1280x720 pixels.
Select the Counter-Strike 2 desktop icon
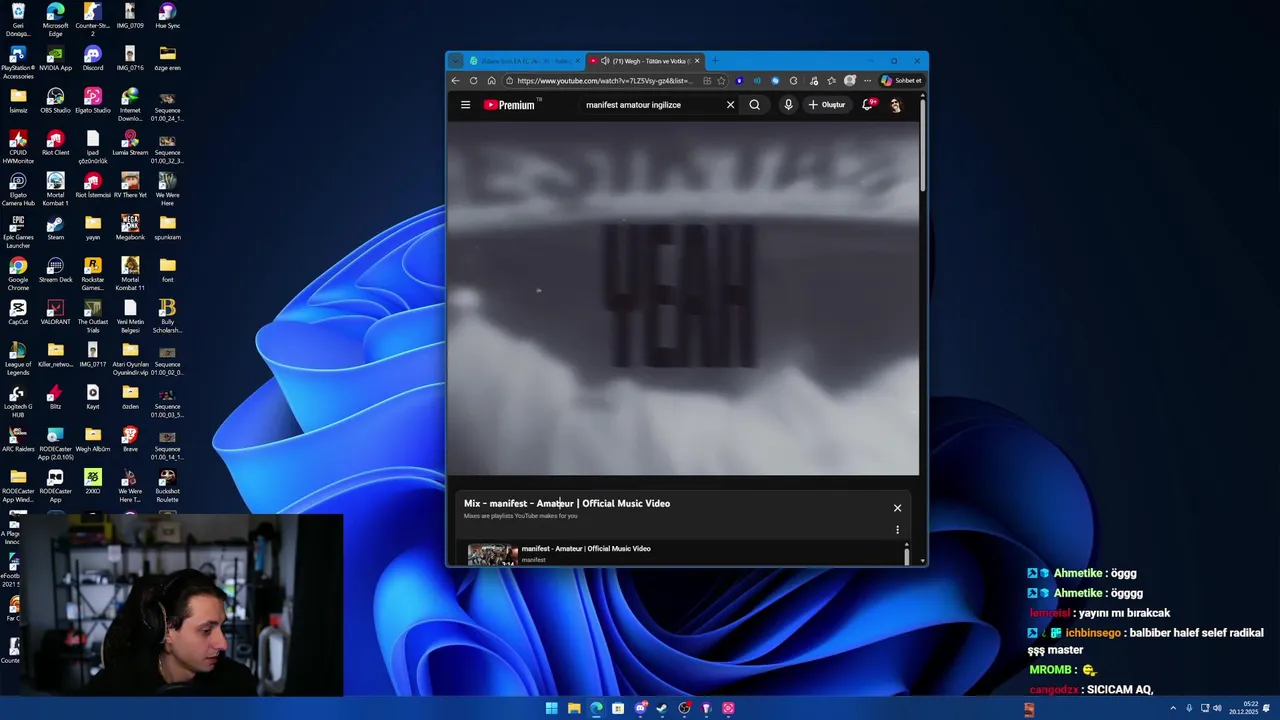(x=93, y=20)
